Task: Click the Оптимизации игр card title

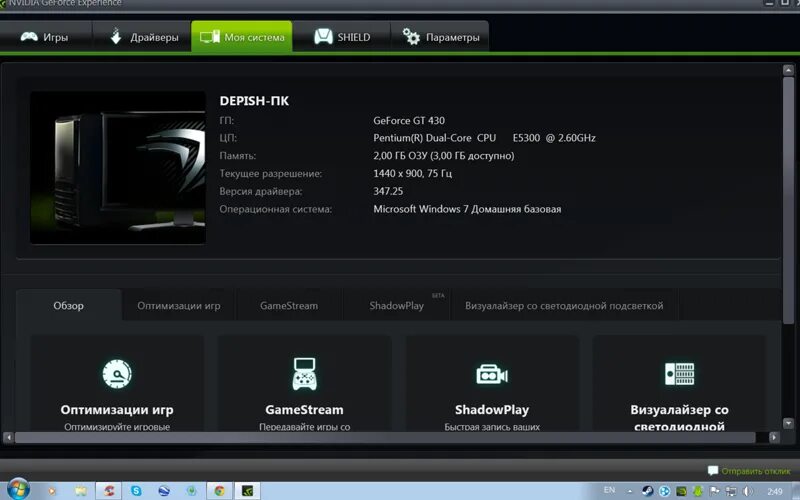Action: coord(117,410)
